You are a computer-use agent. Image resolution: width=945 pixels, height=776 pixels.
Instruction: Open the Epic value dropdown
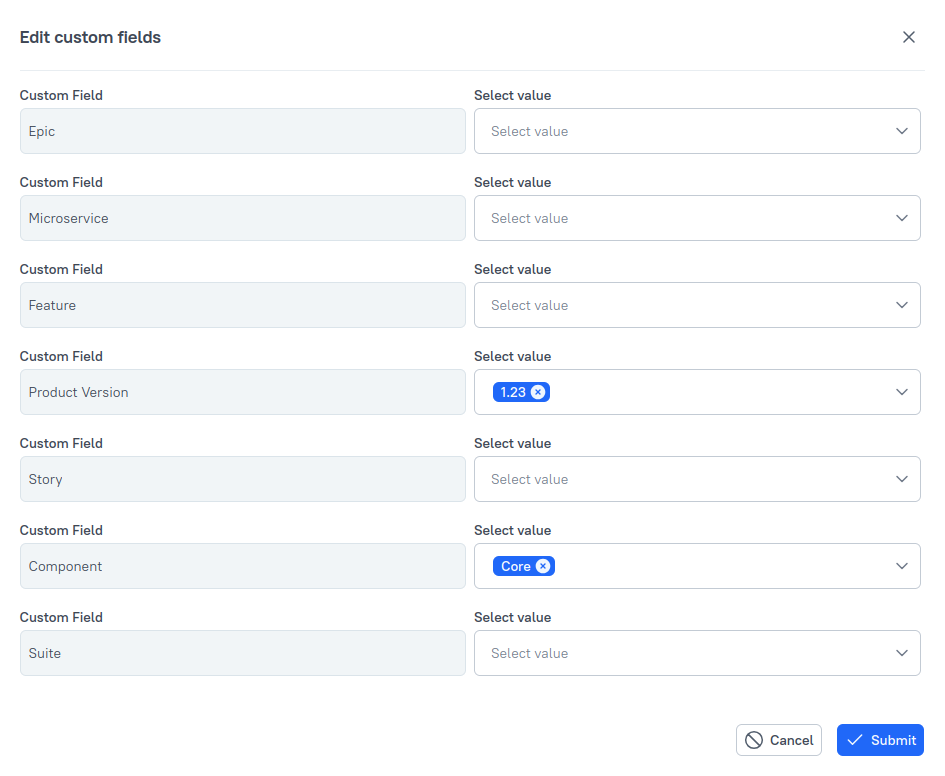click(x=901, y=131)
